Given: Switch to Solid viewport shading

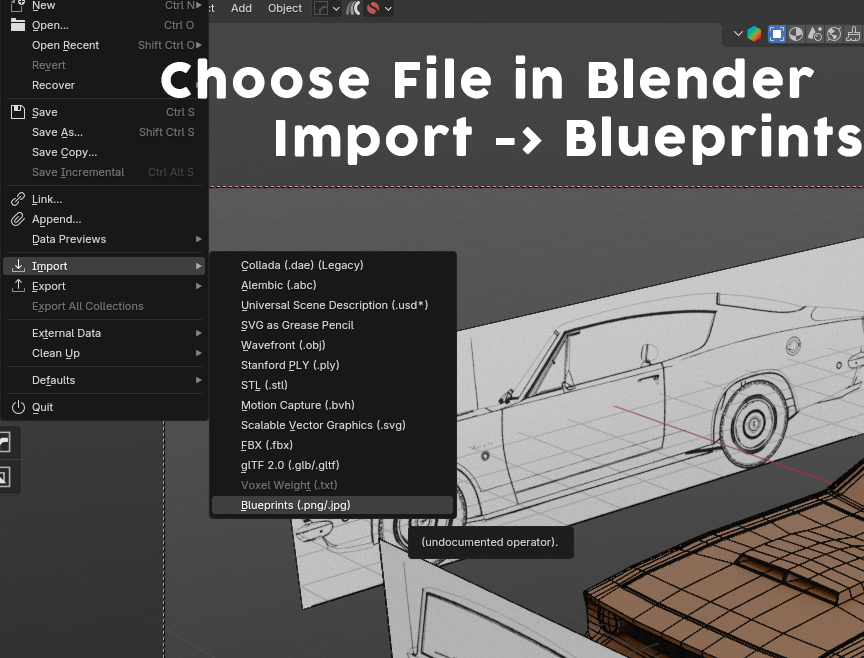Looking at the screenshot, I should tap(796, 34).
